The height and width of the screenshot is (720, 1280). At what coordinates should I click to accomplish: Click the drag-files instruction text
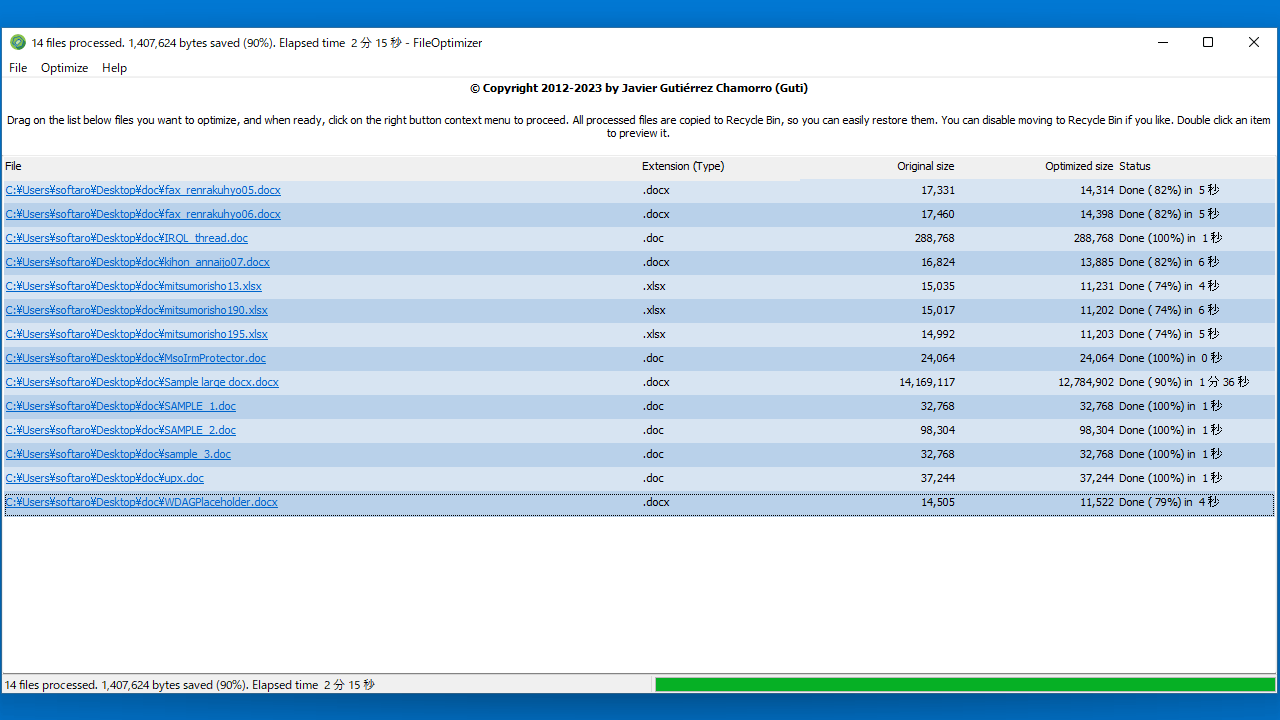[x=639, y=126]
